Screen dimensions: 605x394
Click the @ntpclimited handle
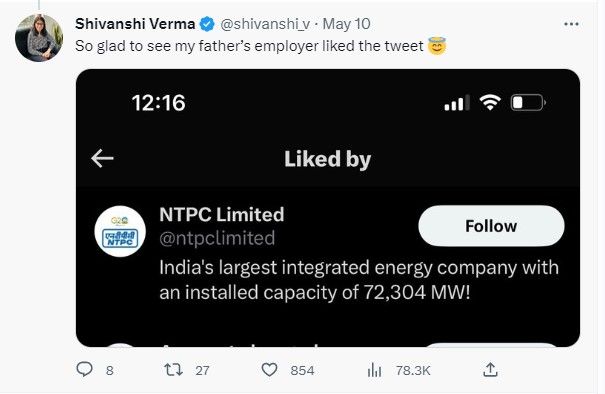(x=217, y=238)
